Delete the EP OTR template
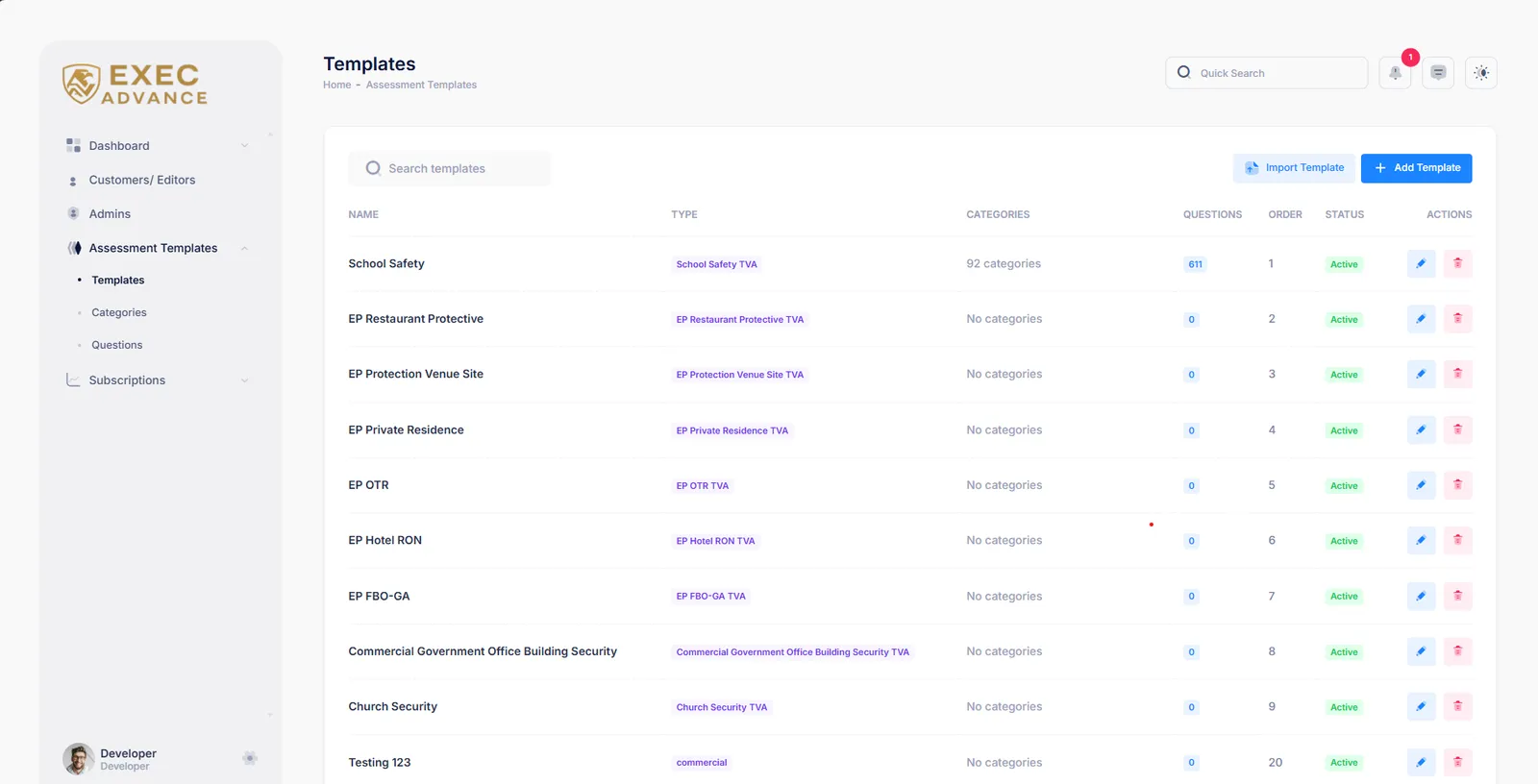Screen dimensions: 1538x784 1457,485
